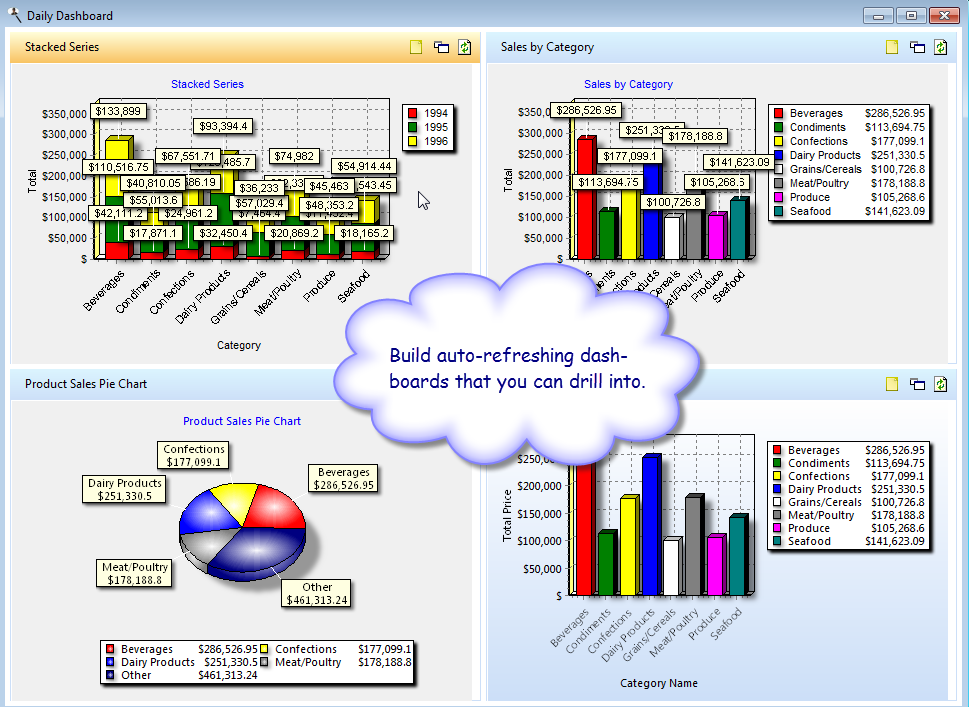Screen dimensions: 969x707
Task: Click the Beverages pie chart callout label
Action: coord(343,478)
